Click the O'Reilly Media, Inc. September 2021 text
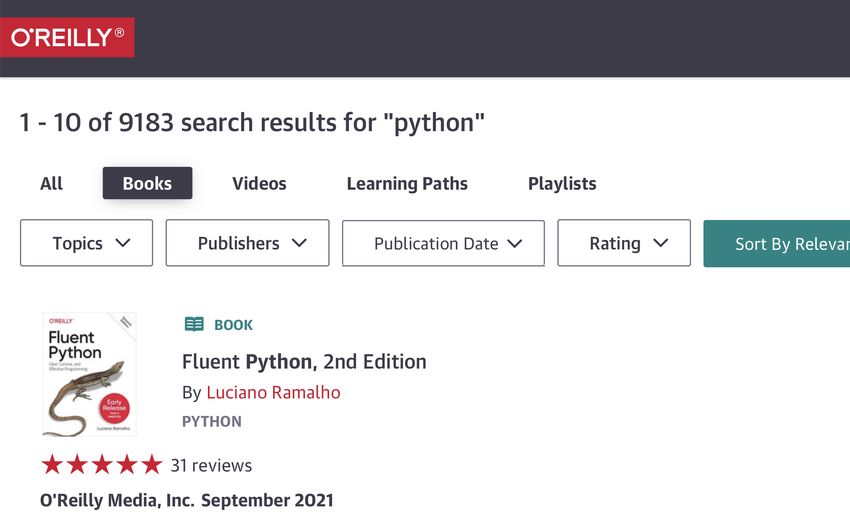Viewport: 850px width, 523px height. point(187,500)
